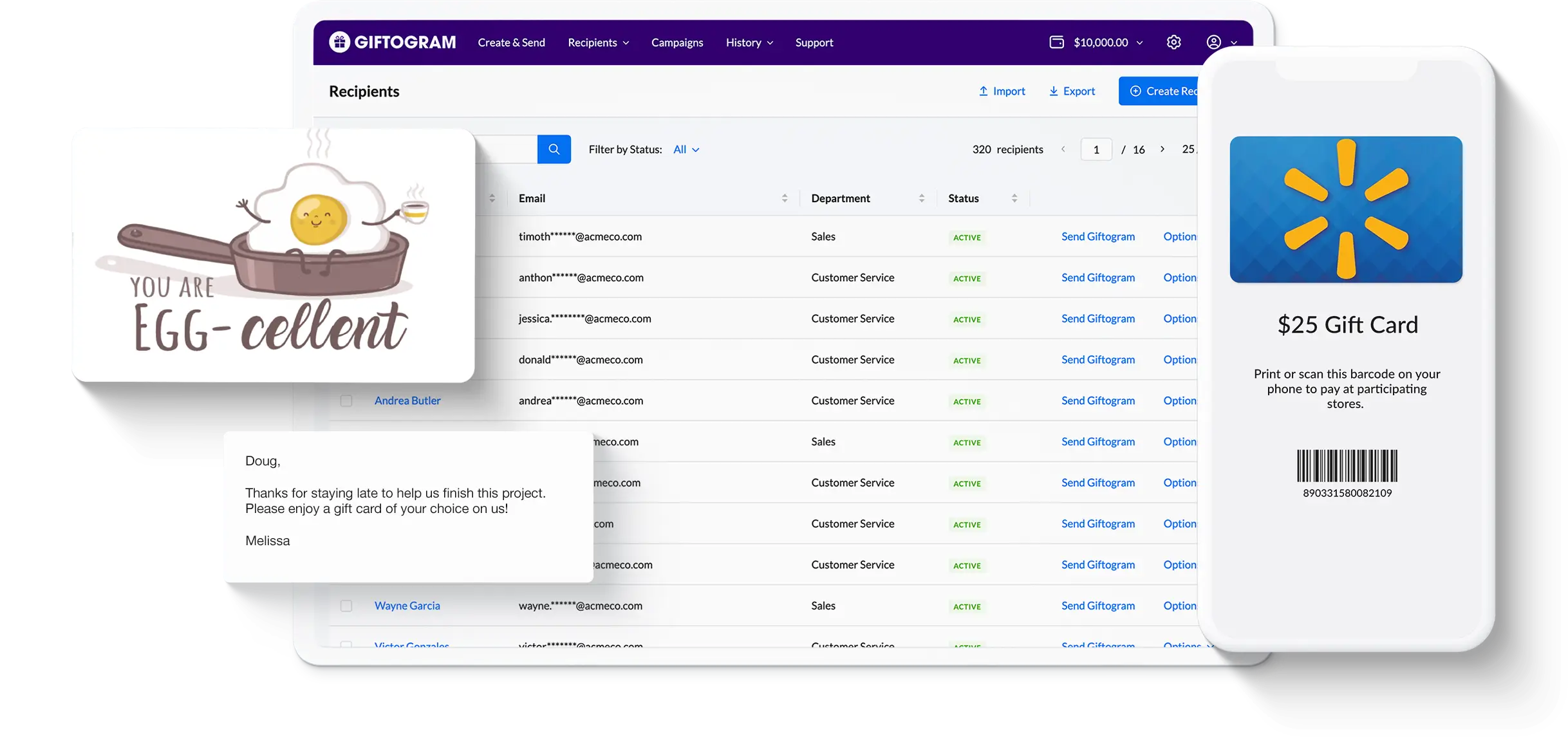Open the $10,000.00 balance dropdown
Viewport: 1568px width, 737px height.
click(1108, 42)
